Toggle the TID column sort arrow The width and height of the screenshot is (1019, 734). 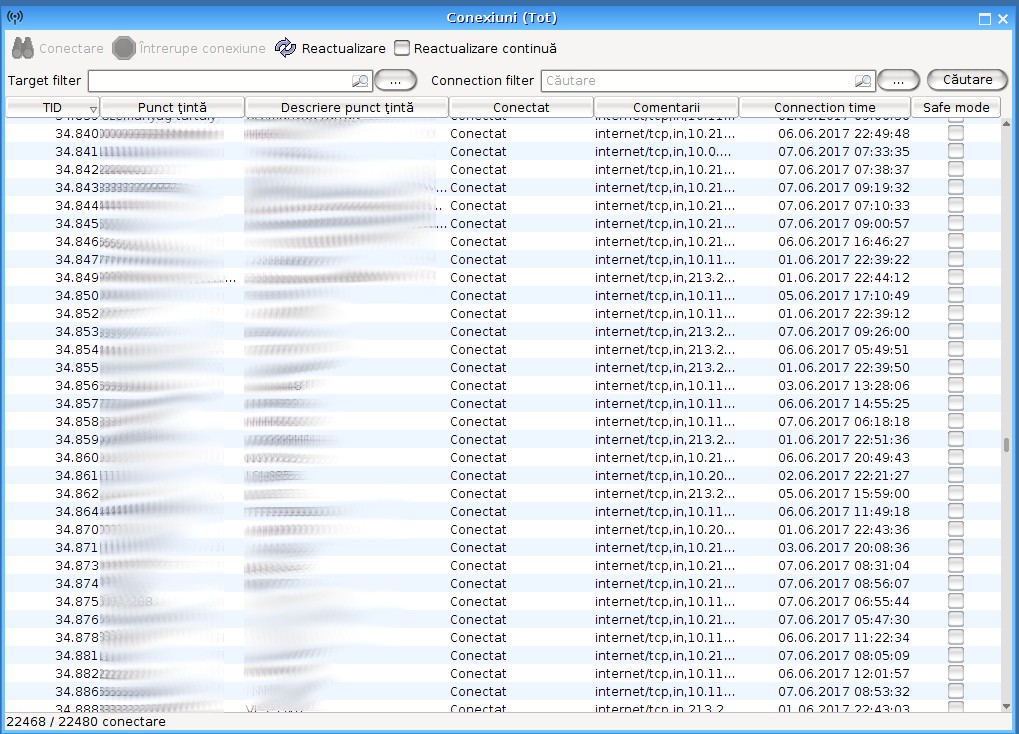[93, 108]
